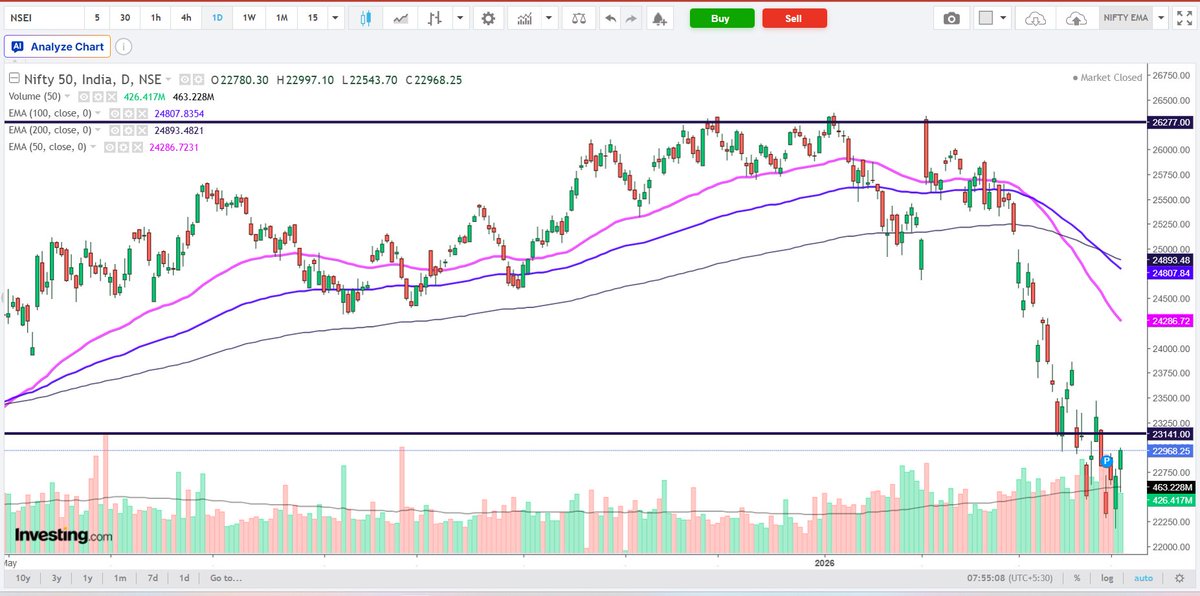This screenshot has height=596, width=1200.
Task: Click the Analyze Chart AI button
Action: pyautogui.click(x=56, y=46)
